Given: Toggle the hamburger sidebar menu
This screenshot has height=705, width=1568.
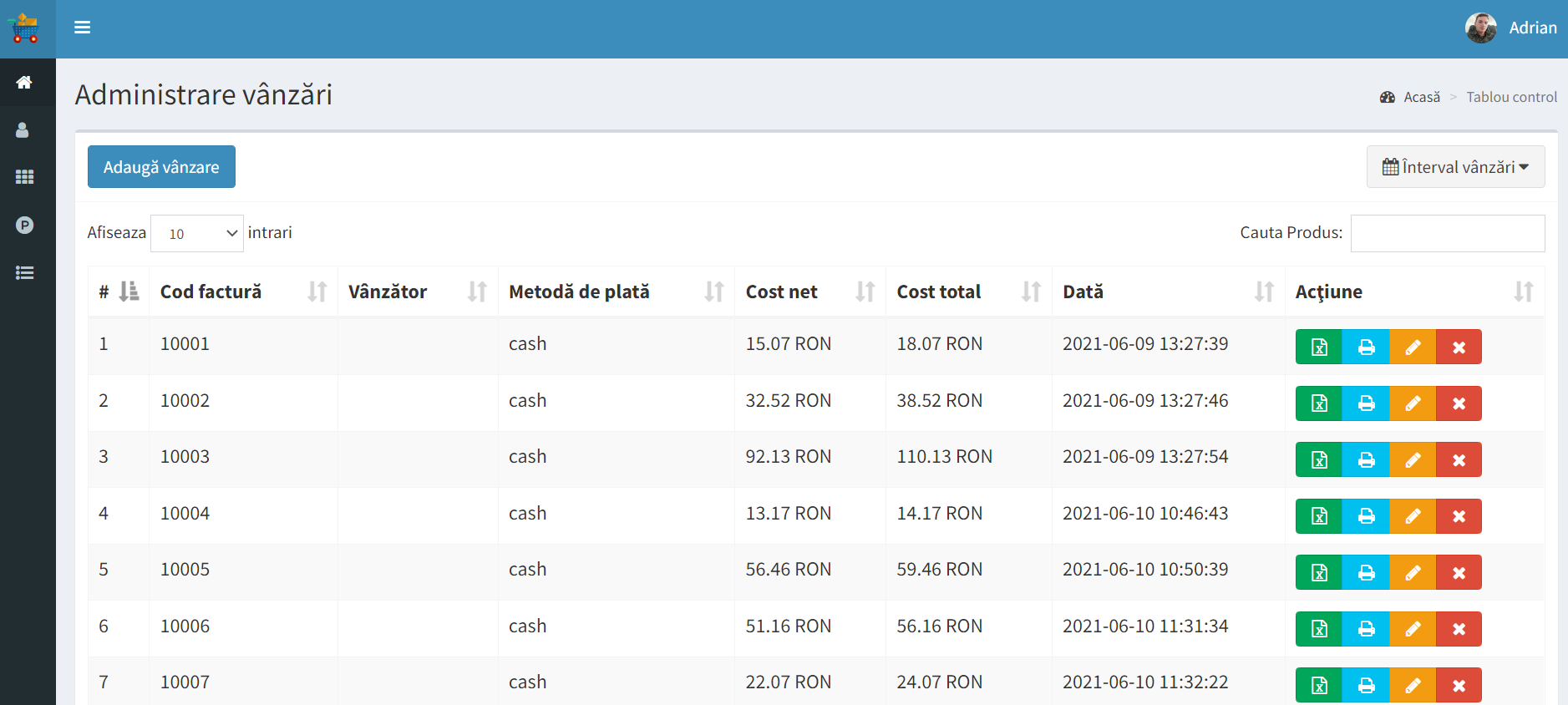Looking at the screenshot, I should (82, 28).
